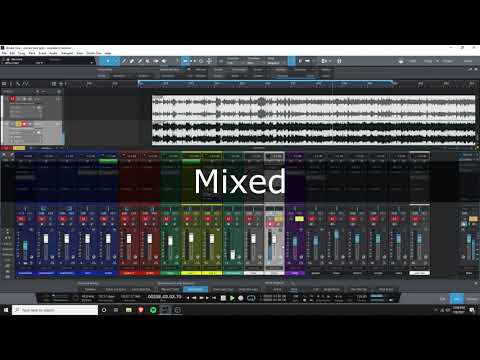Viewport: 480px width, 360px height.
Task: Click the Play button in the transport
Action: click(232, 298)
